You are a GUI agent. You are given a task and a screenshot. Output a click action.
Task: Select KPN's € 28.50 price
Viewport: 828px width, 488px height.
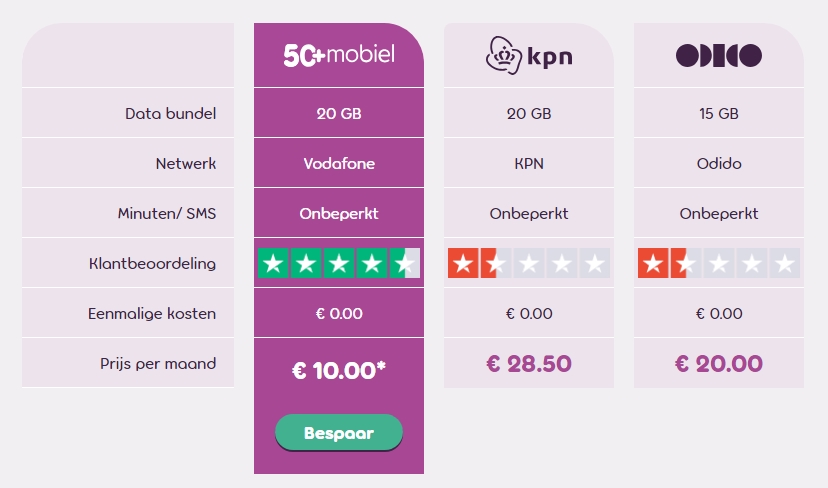coord(529,364)
